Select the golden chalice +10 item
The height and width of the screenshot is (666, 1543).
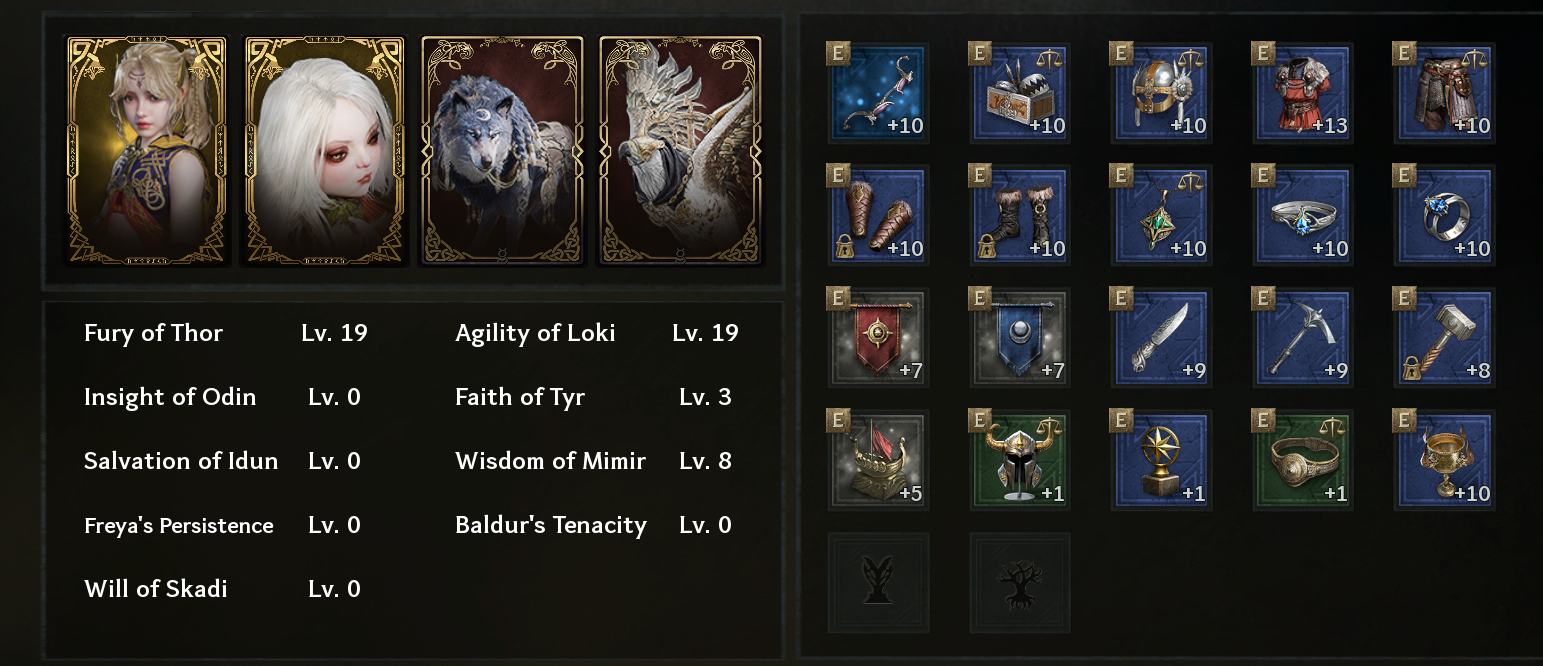(x=1445, y=461)
